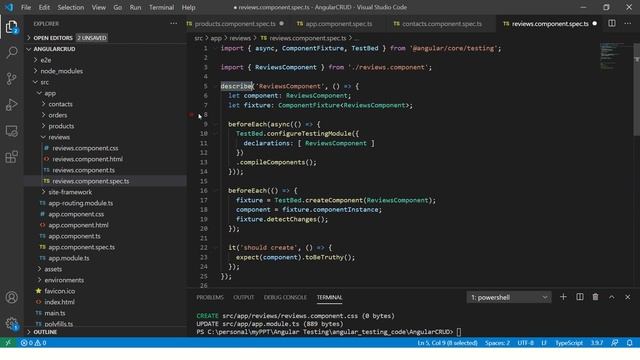Click the Split Editor Right icon
The width and height of the screenshot is (640, 360).
[x=611, y=24]
